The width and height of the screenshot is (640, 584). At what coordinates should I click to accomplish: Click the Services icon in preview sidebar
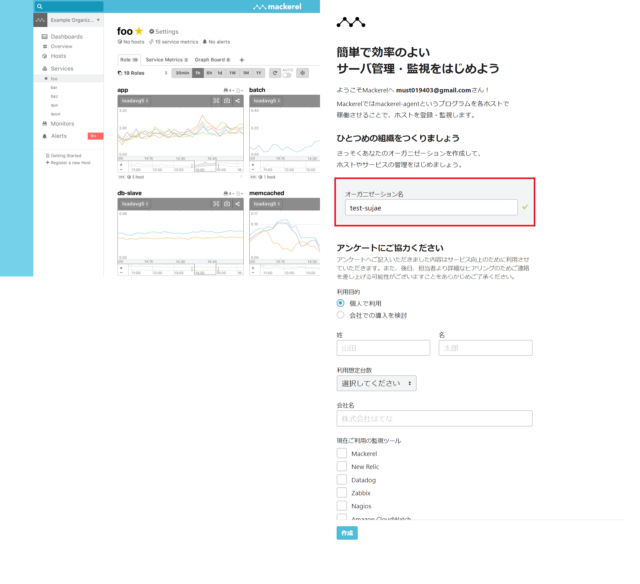pyautogui.click(x=44, y=69)
